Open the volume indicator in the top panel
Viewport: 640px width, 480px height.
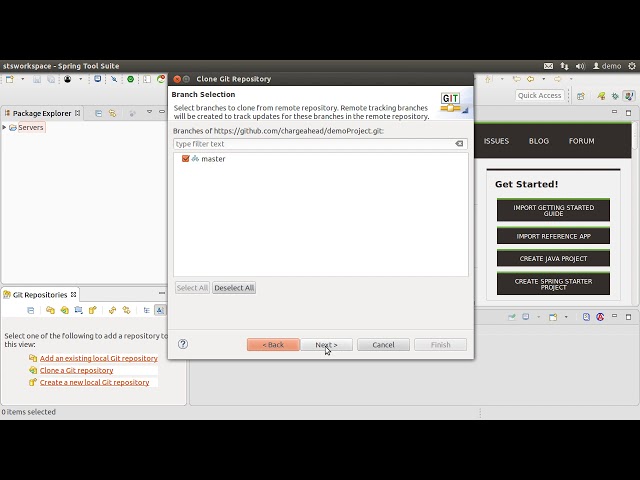580,66
